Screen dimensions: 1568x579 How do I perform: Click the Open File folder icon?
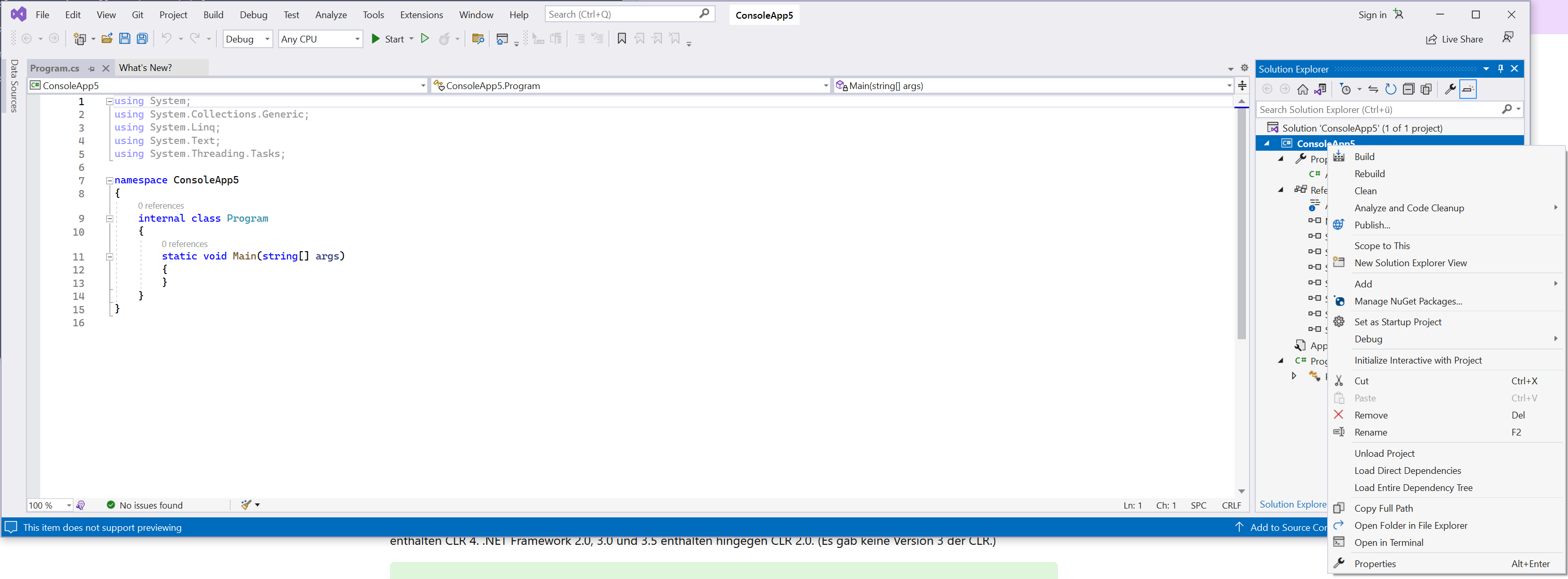pos(107,39)
